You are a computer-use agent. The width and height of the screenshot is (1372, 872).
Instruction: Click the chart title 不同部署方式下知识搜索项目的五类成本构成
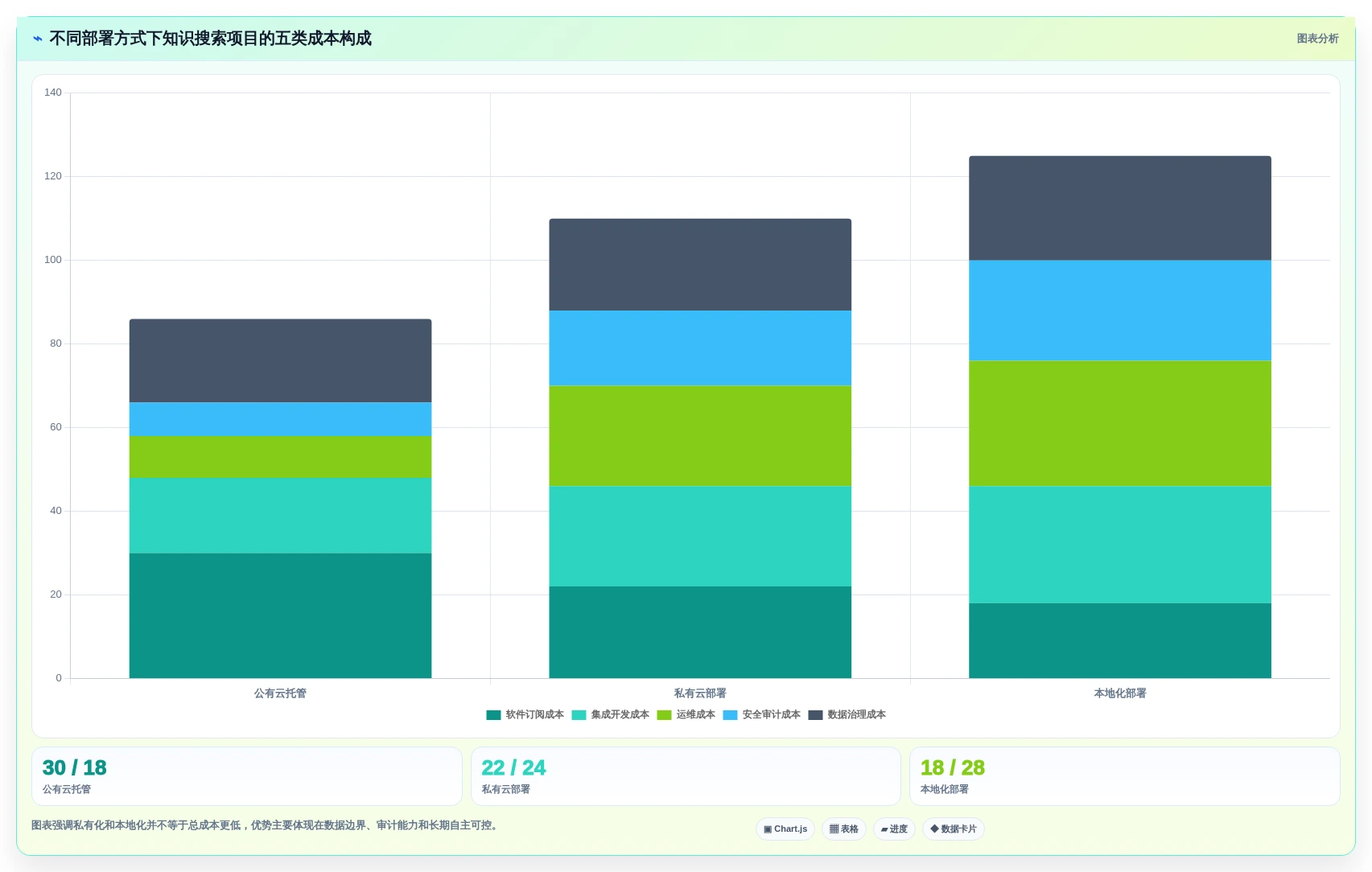click(x=210, y=39)
